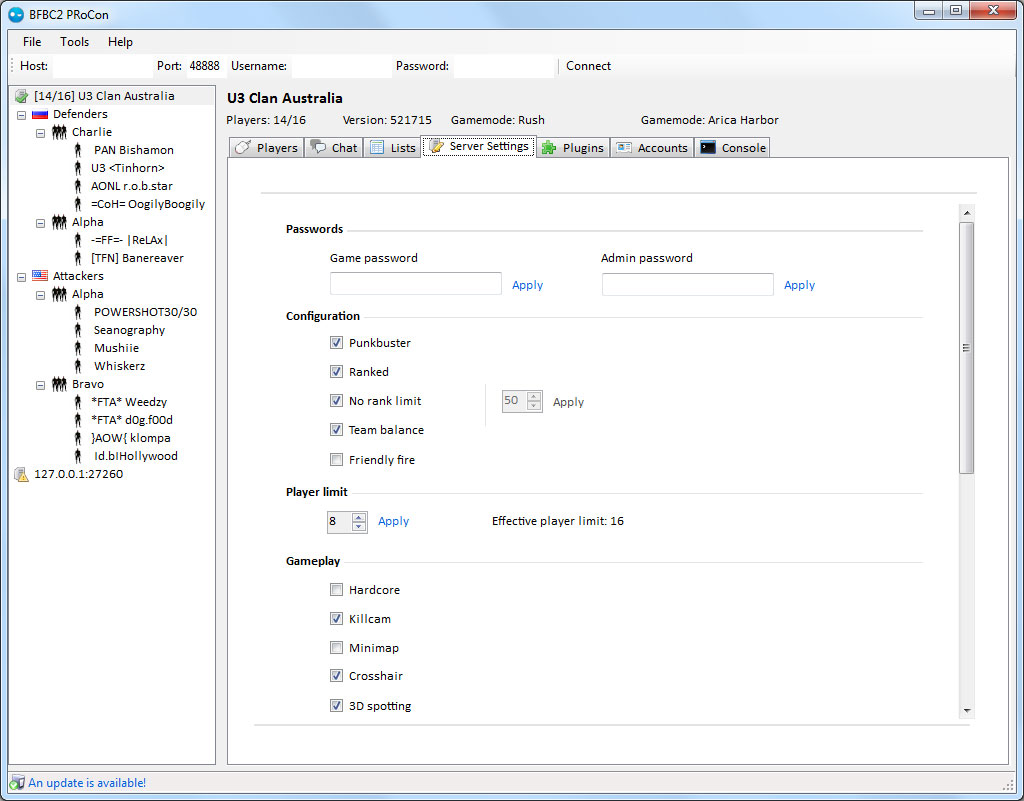Collapse the Attackers team node
The width and height of the screenshot is (1024, 801).
click(22, 277)
